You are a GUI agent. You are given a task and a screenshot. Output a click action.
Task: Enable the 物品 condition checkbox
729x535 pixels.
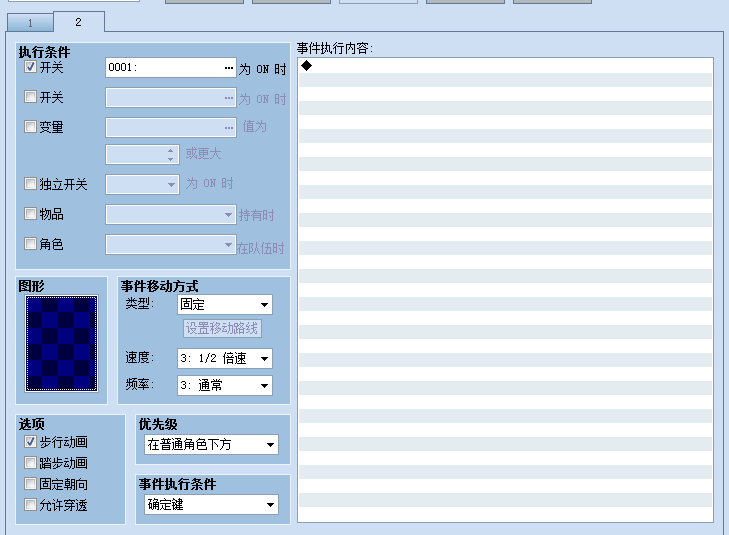click(x=30, y=213)
